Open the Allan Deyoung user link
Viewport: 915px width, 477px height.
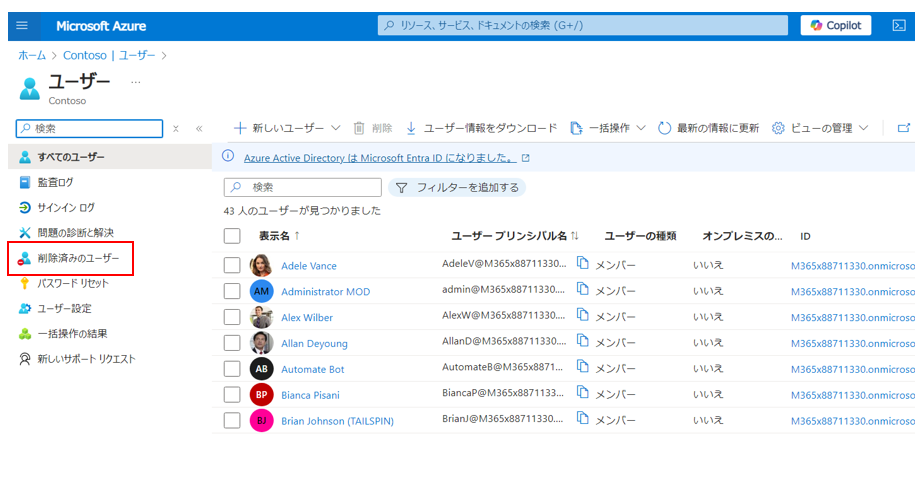314,343
